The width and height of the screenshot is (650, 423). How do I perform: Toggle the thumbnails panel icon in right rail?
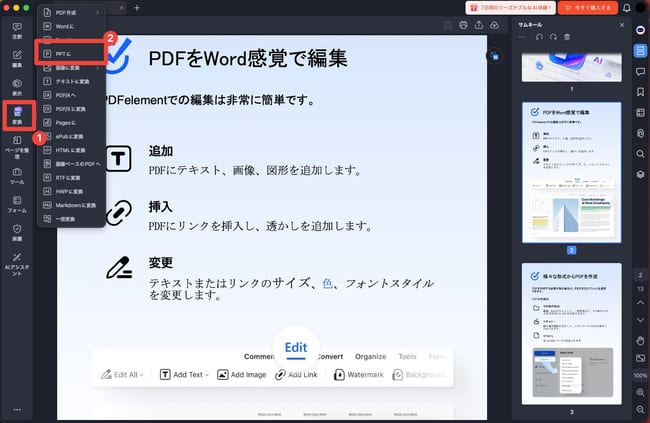point(640,51)
